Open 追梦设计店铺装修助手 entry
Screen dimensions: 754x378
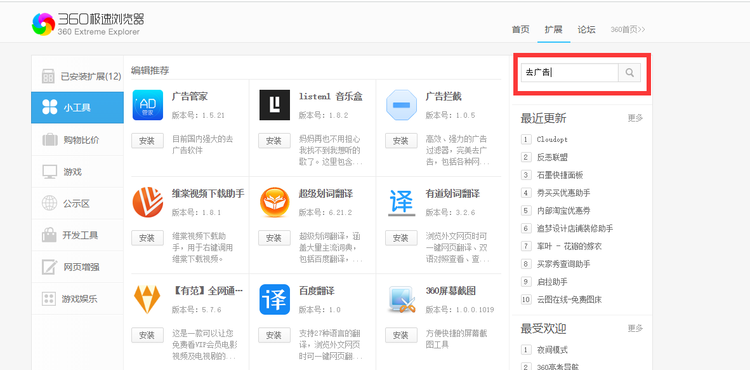coord(575,228)
